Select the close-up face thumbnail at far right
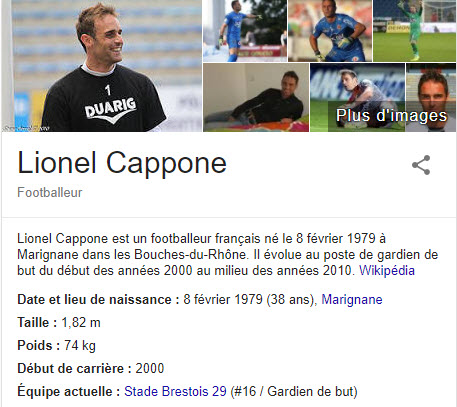The width and height of the screenshot is (457, 407). pos(431,97)
